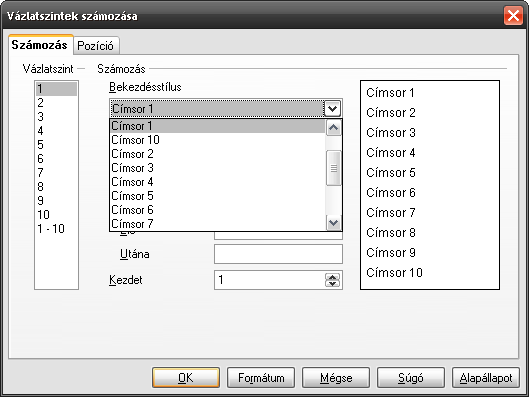Decrease the Kezdet spinner value

click(x=333, y=283)
